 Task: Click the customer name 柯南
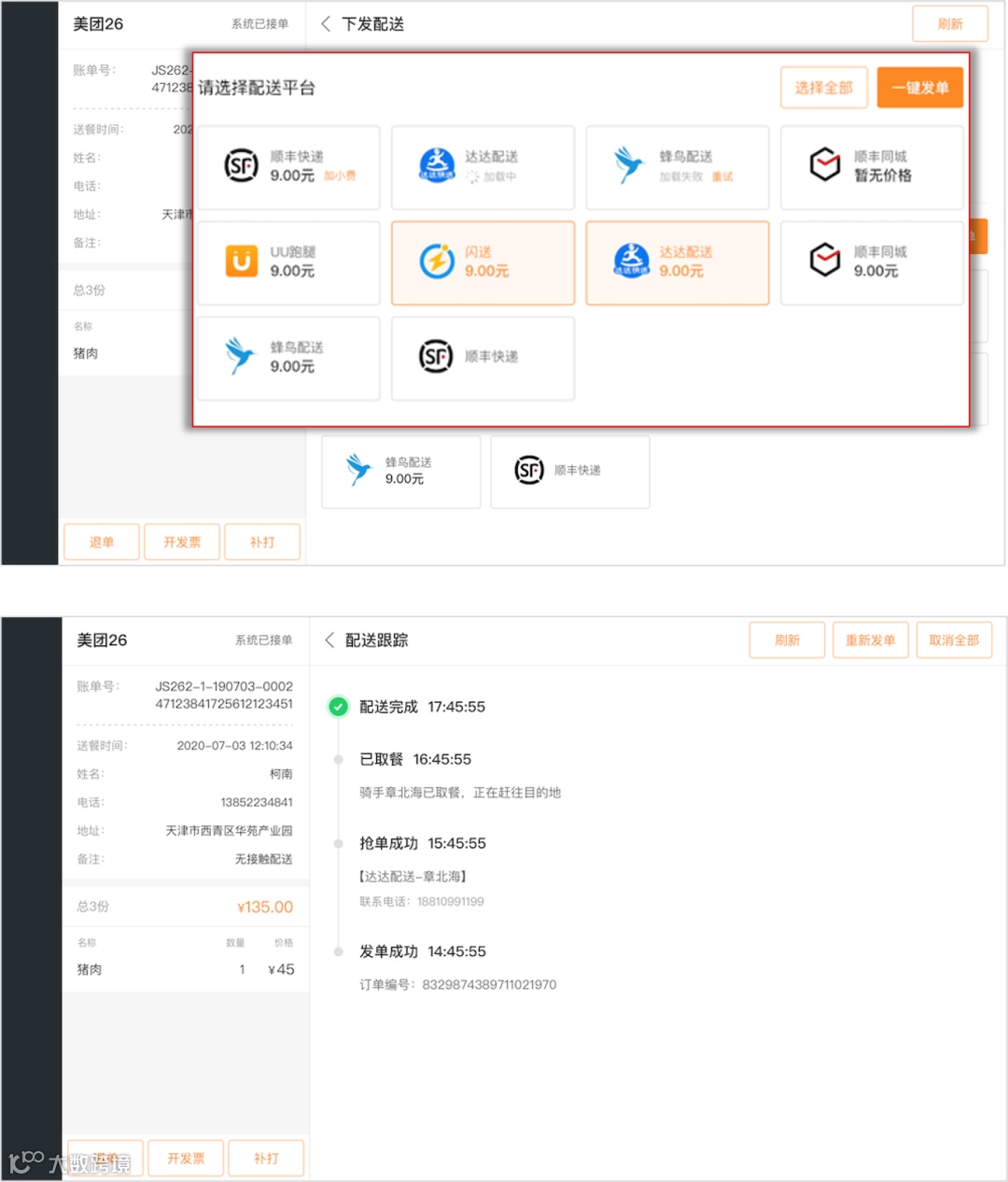pos(281,774)
